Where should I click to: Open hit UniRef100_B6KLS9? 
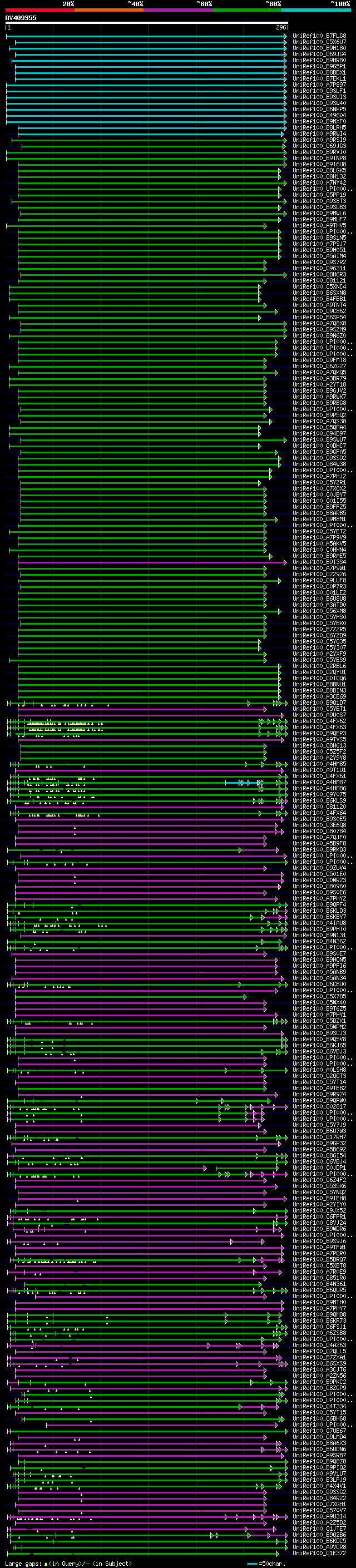coord(319,800)
